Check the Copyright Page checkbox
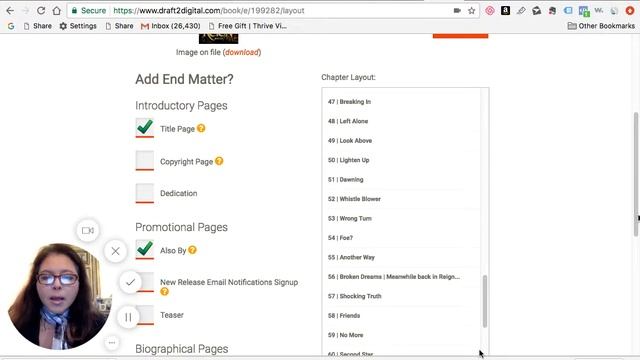The image size is (640, 360). 144,161
